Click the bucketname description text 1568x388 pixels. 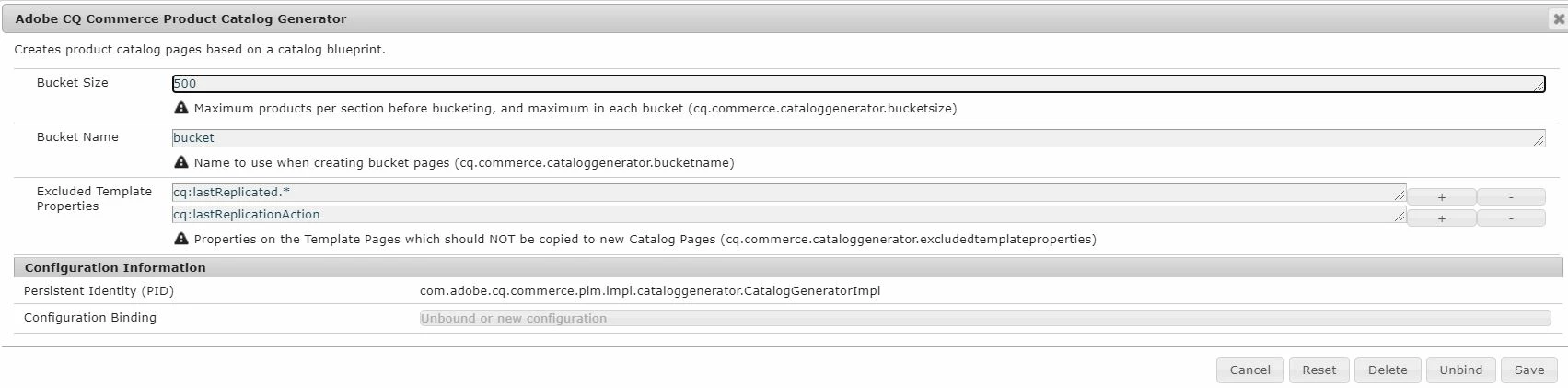click(464, 162)
